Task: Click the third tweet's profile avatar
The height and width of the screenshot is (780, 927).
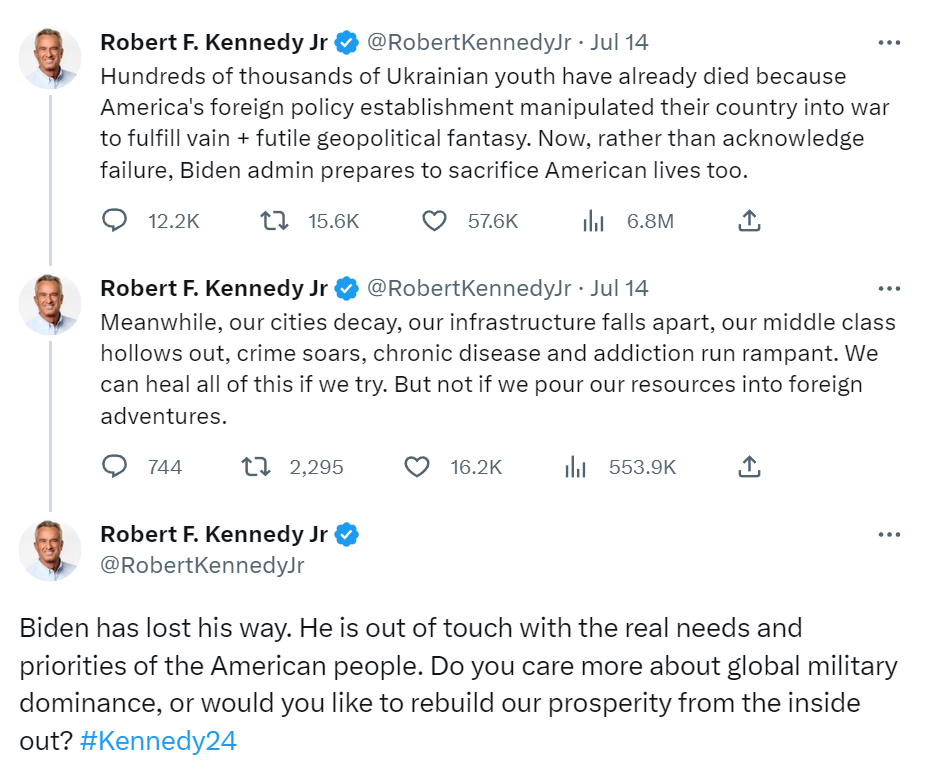Action: [x=50, y=550]
